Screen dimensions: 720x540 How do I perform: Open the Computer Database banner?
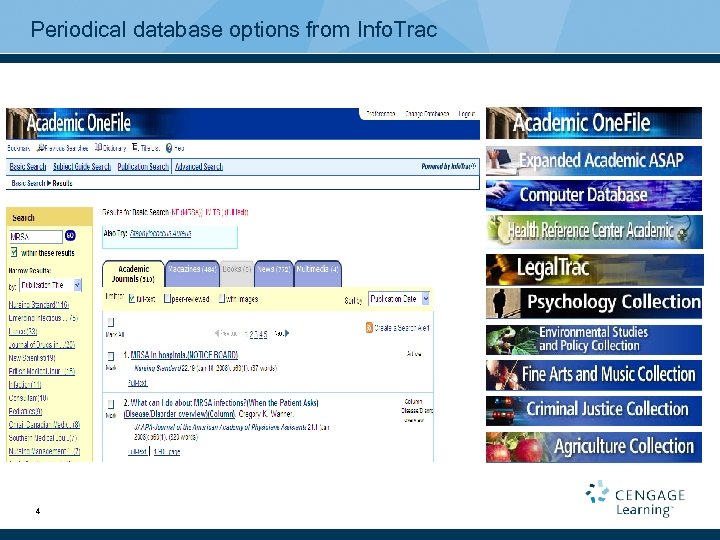point(594,195)
